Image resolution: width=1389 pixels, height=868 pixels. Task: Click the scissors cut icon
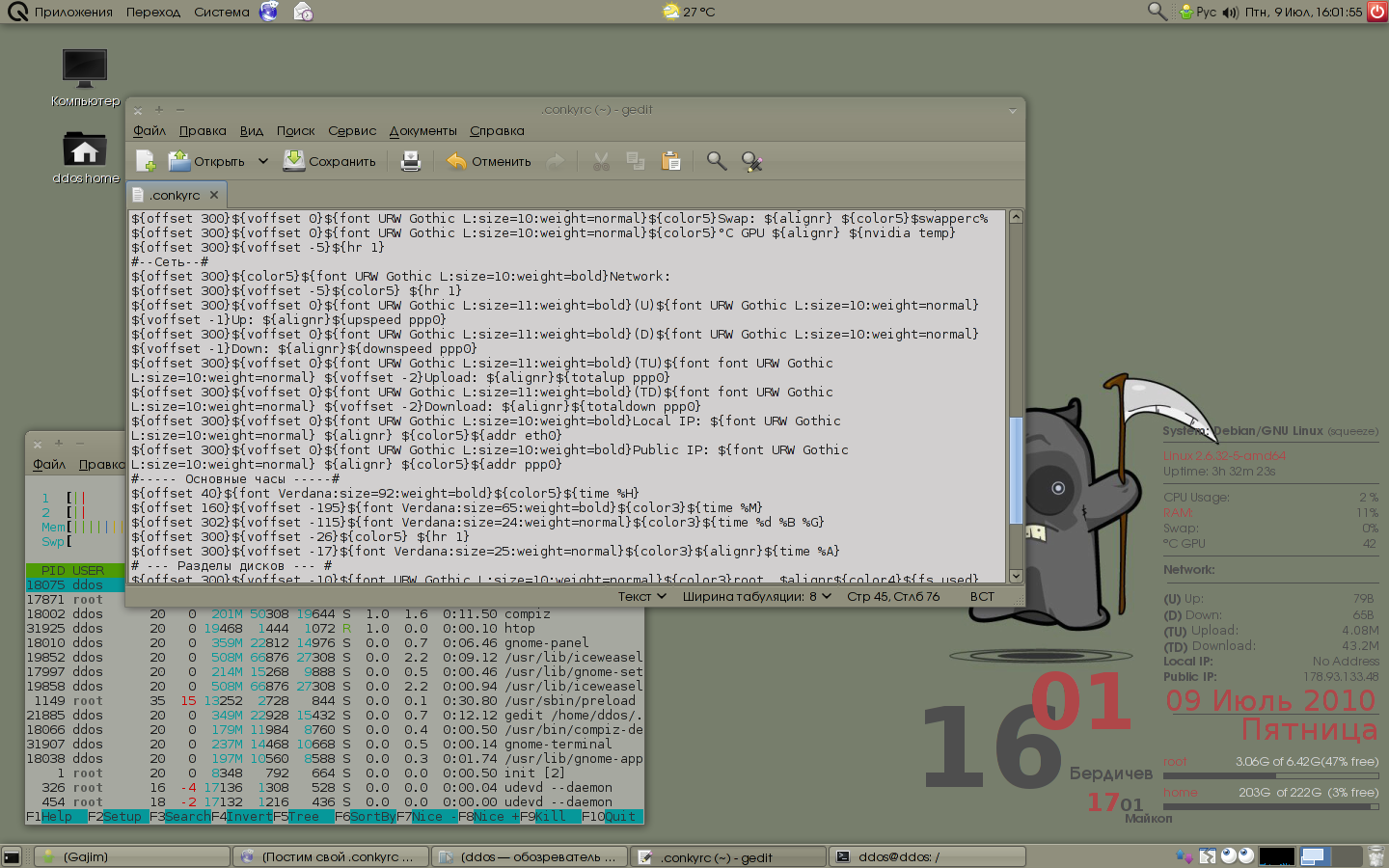601,161
